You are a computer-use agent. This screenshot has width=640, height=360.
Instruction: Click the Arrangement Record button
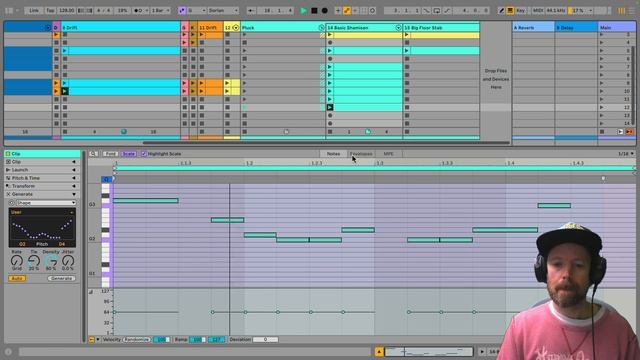[x=324, y=11]
